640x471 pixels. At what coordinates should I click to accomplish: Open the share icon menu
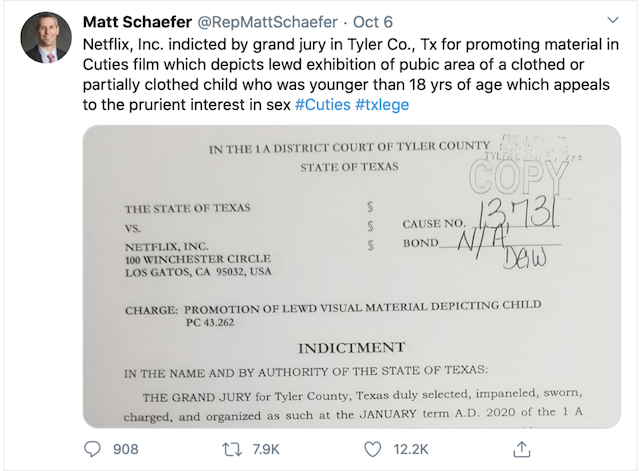(x=520, y=449)
